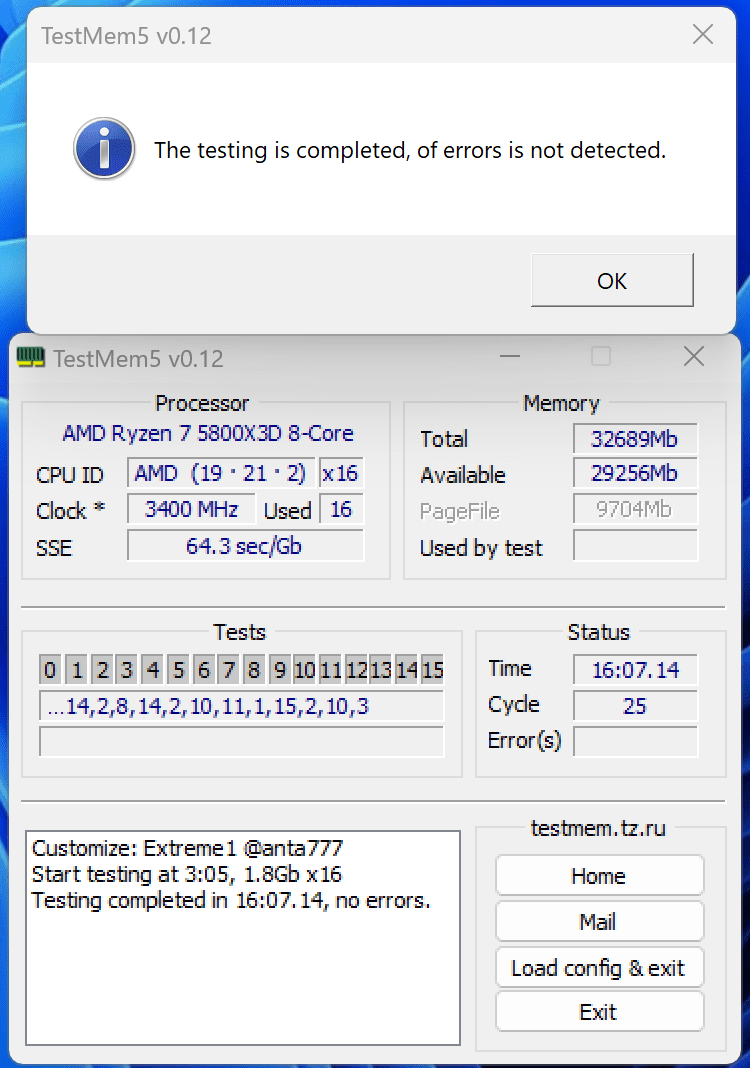This screenshot has height=1068, width=750.
Task: Click the TestMem5 v0.12 dialog title
Action: point(126,35)
